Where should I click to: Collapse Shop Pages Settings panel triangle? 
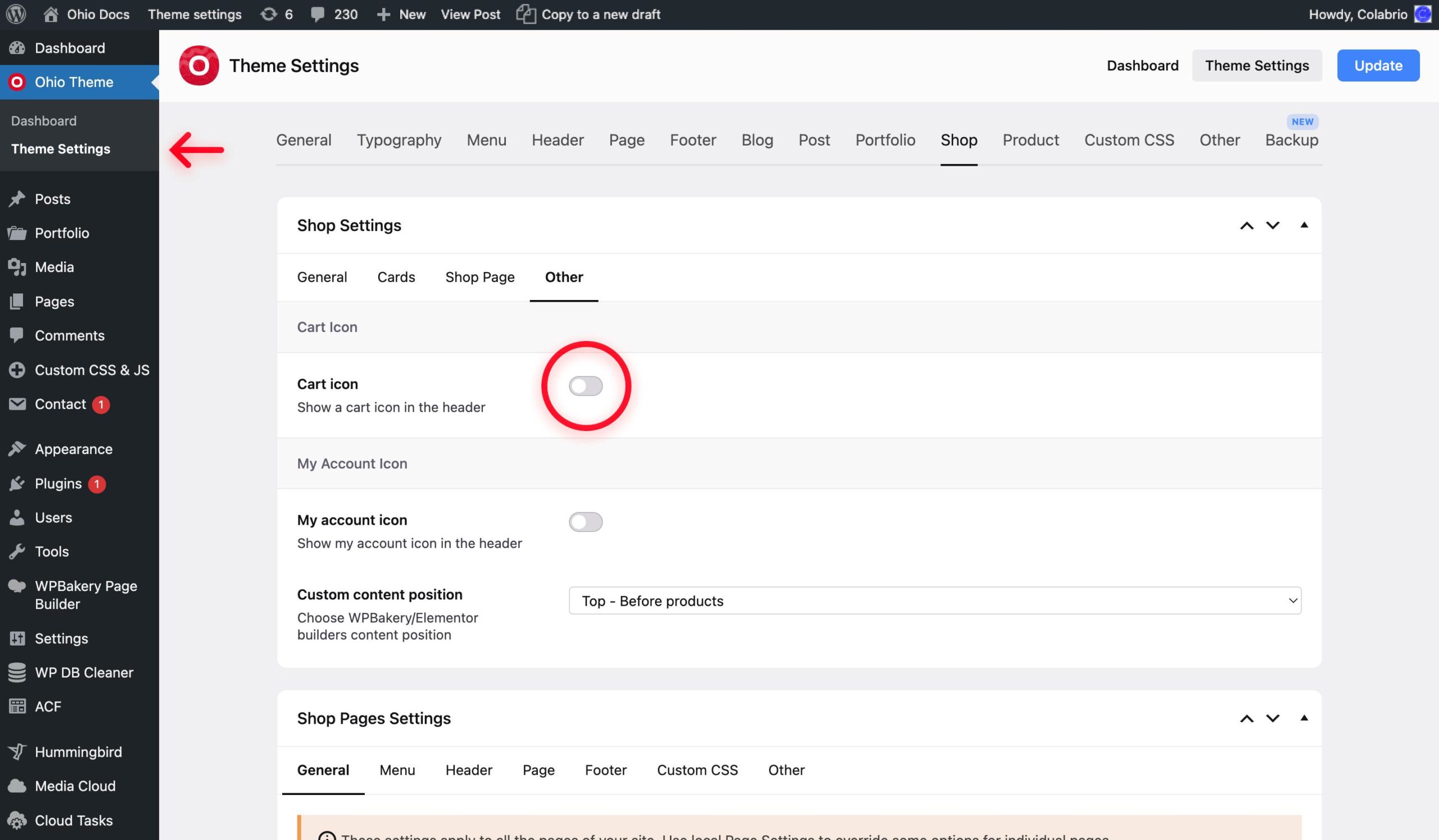pos(1304,718)
